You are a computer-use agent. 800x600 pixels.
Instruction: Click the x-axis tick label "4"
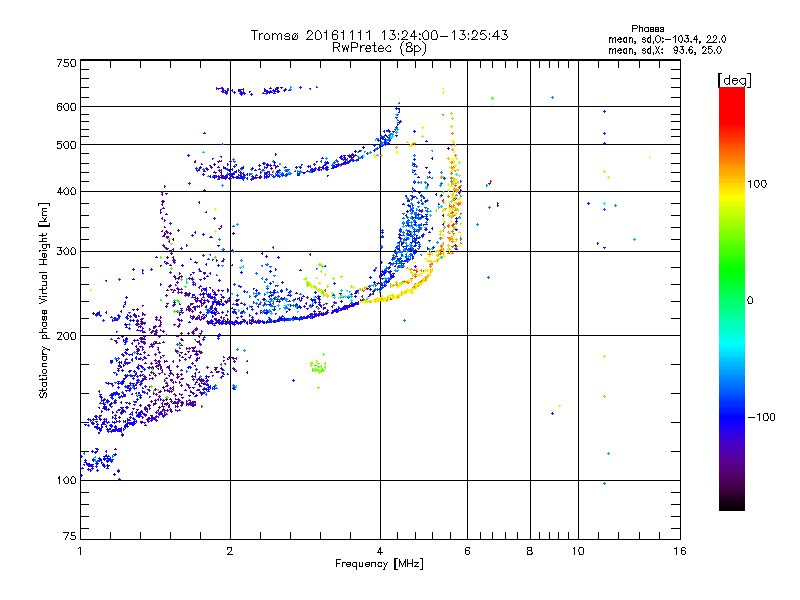[380, 551]
